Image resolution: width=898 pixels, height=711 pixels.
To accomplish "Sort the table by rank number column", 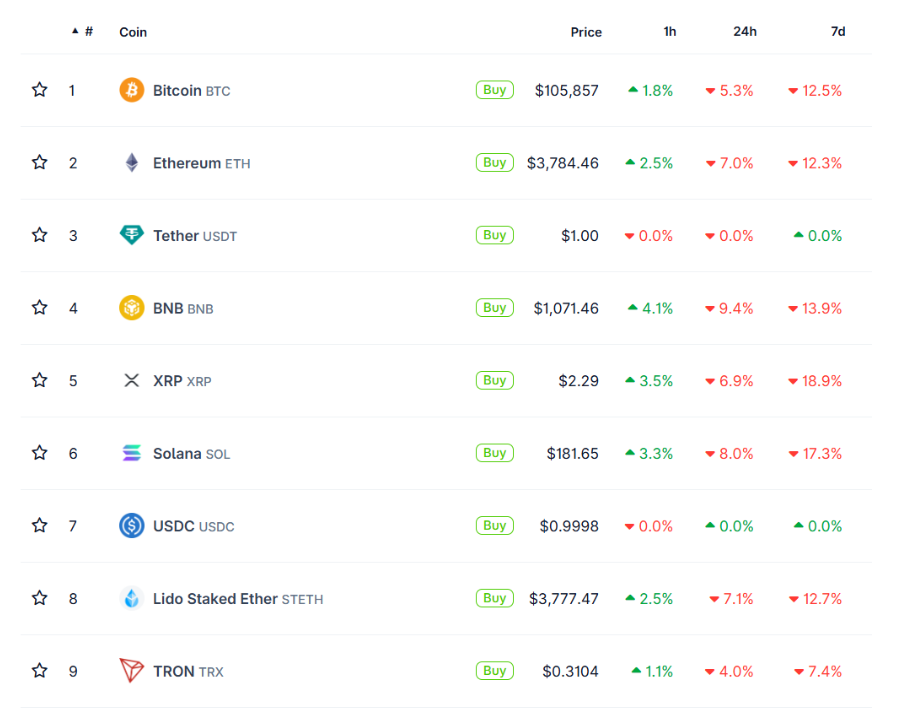I will click(88, 32).
